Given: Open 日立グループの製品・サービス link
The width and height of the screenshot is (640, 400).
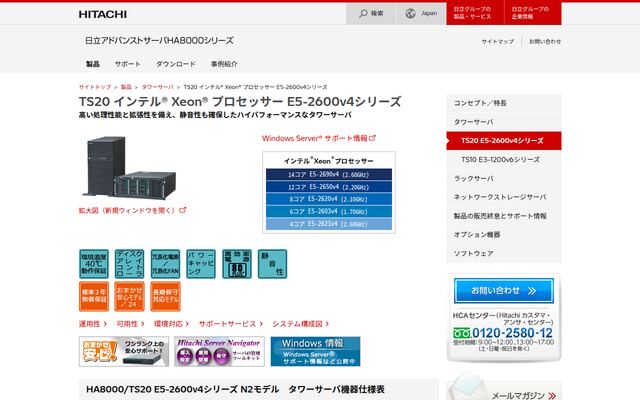Looking at the screenshot, I should coord(475,13).
